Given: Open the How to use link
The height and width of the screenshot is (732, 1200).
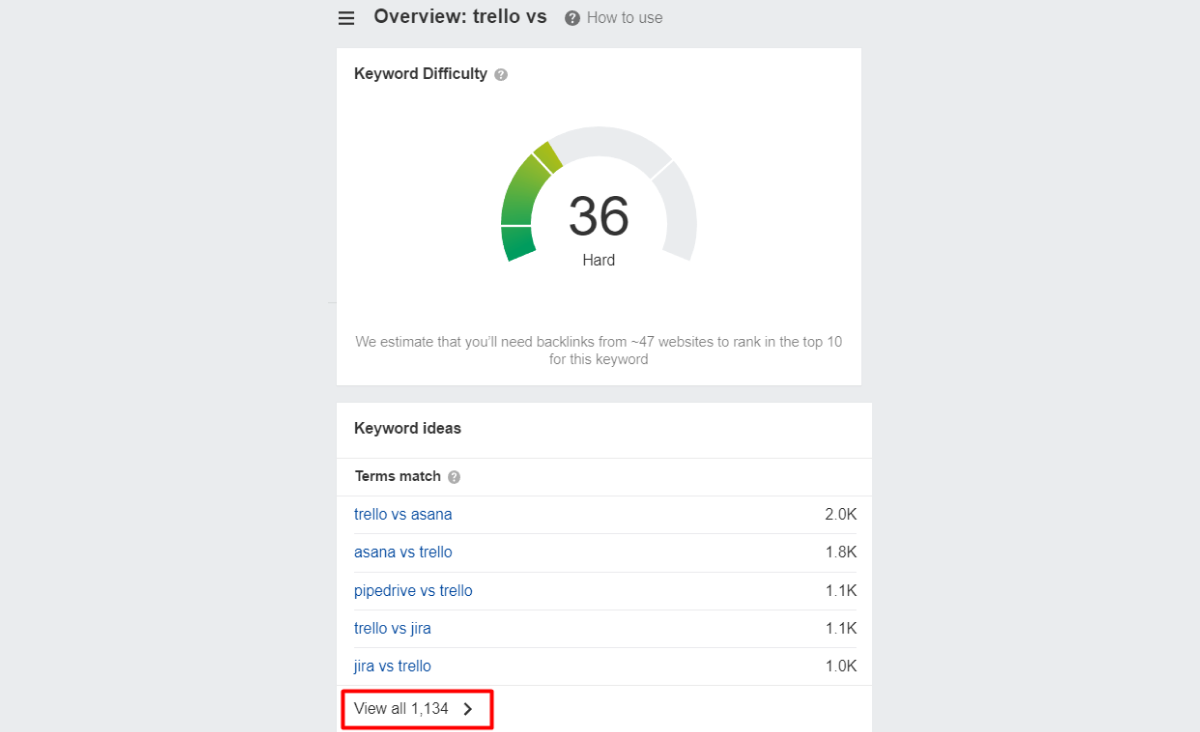Looking at the screenshot, I should pos(624,18).
